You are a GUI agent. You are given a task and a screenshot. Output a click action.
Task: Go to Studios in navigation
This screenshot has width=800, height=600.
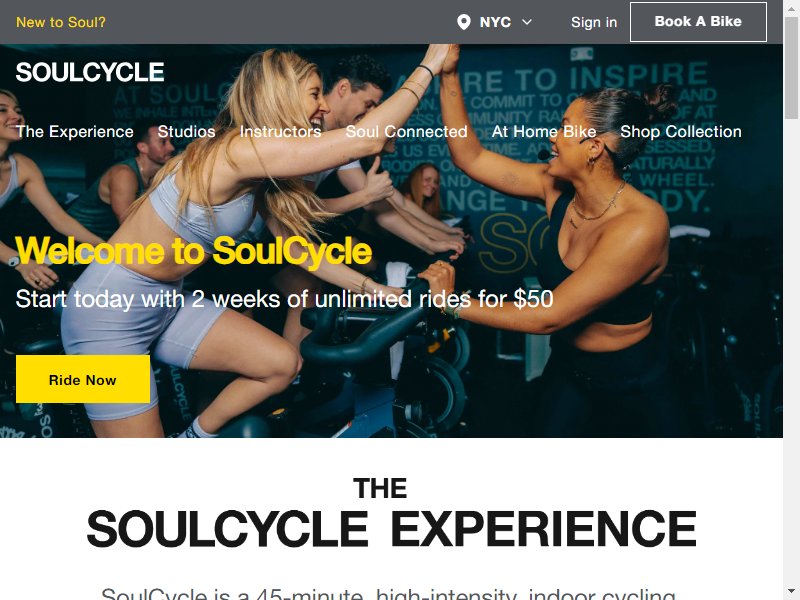coord(186,131)
